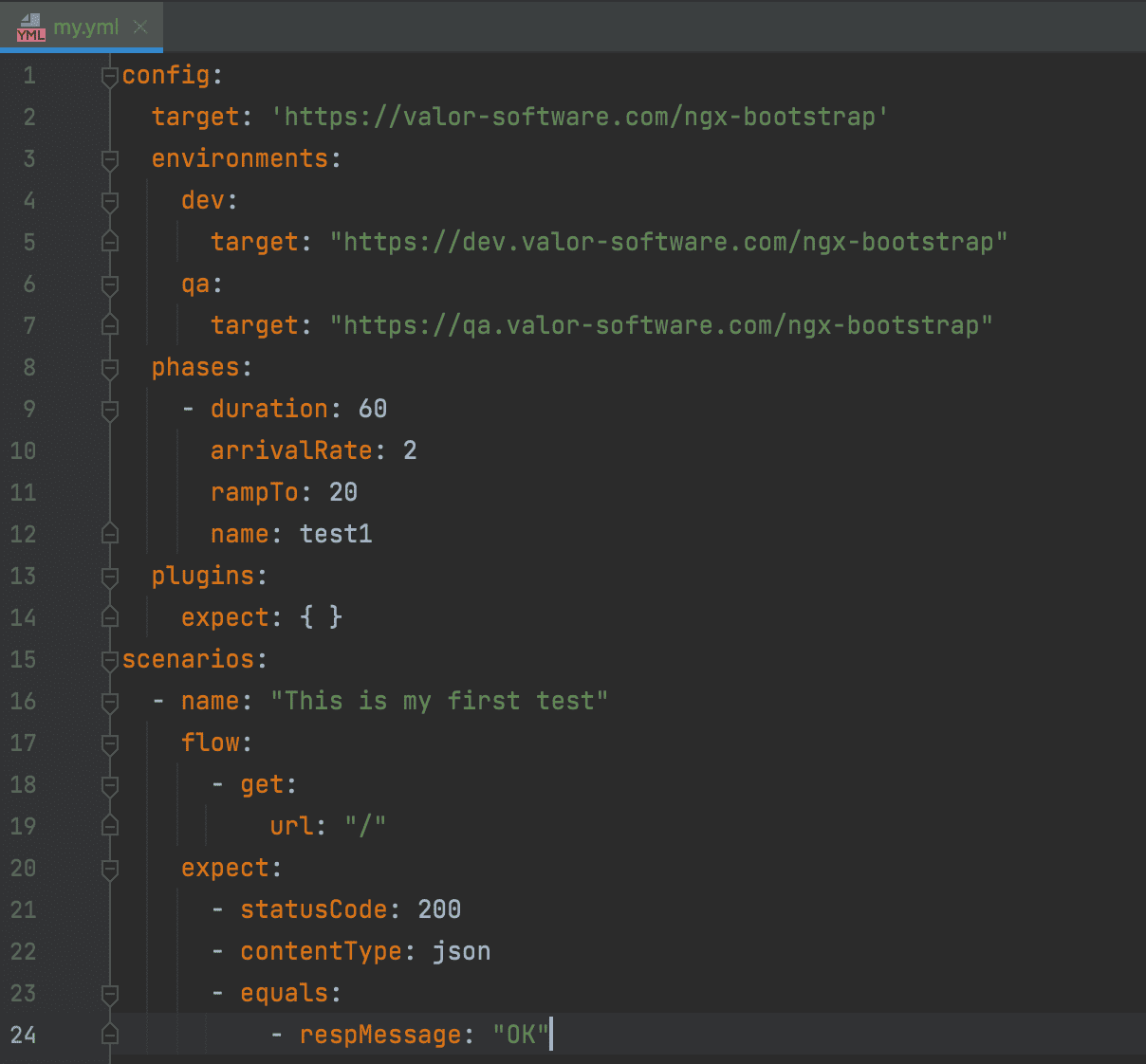Fold the flow block on line 17

point(110,743)
